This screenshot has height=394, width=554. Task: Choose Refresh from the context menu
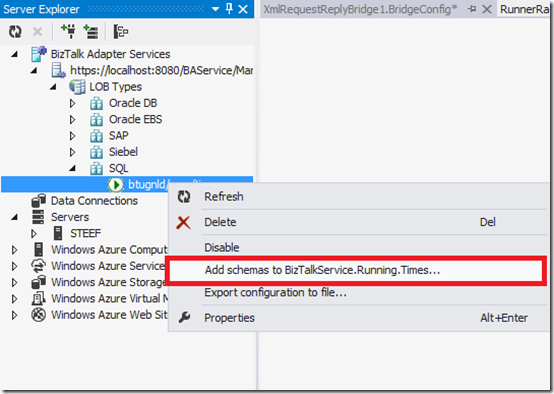click(x=358, y=197)
